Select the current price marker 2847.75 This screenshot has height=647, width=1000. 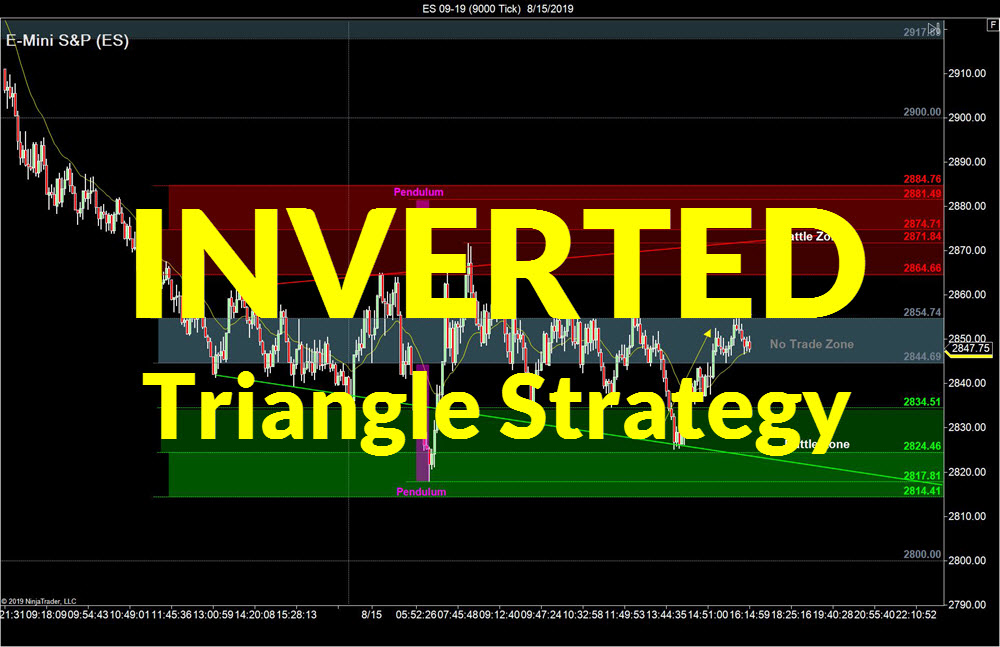click(x=971, y=348)
